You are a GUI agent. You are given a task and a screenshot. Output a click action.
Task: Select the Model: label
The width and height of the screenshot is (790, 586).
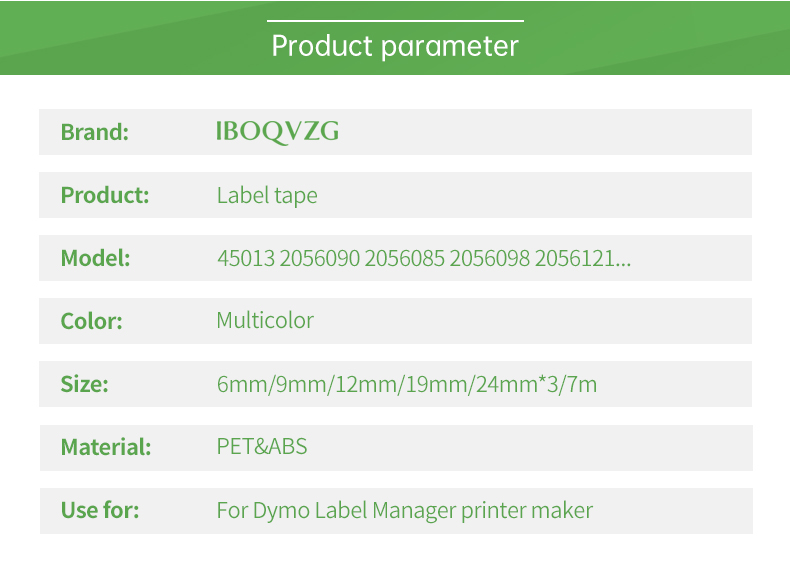pyautogui.click(x=96, y=258)
